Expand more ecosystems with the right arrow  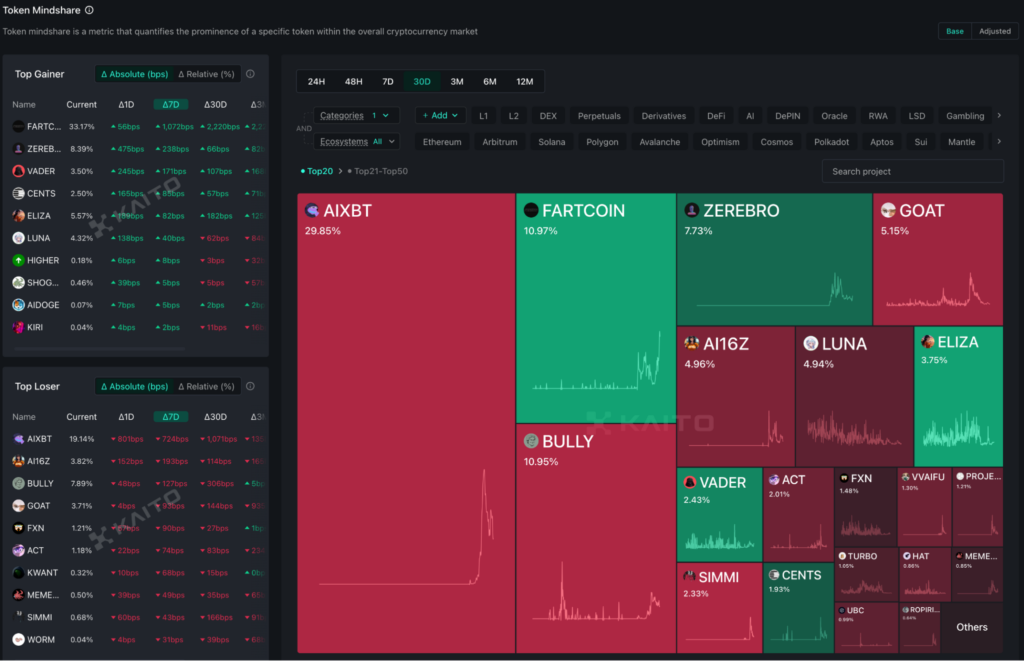[999, 142]
